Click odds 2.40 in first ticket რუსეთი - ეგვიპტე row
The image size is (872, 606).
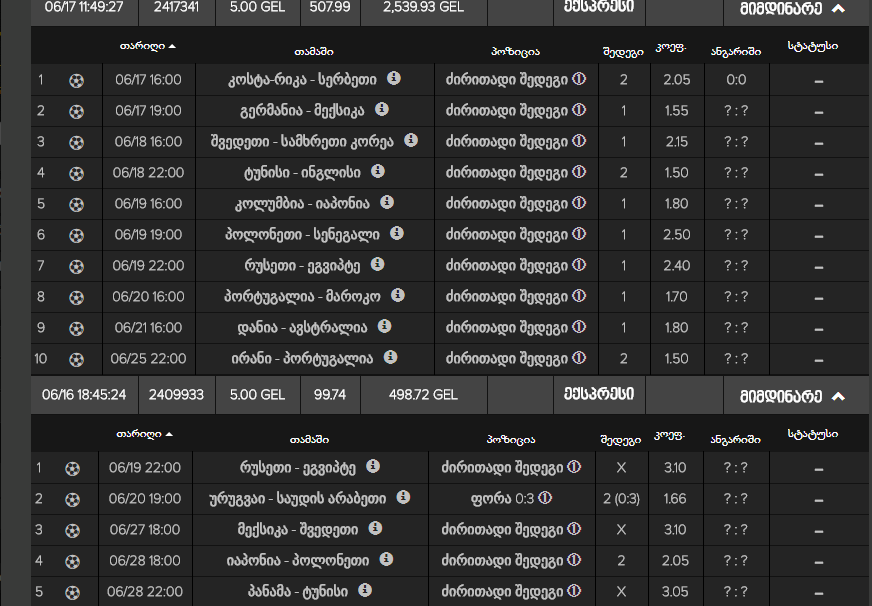676,266
